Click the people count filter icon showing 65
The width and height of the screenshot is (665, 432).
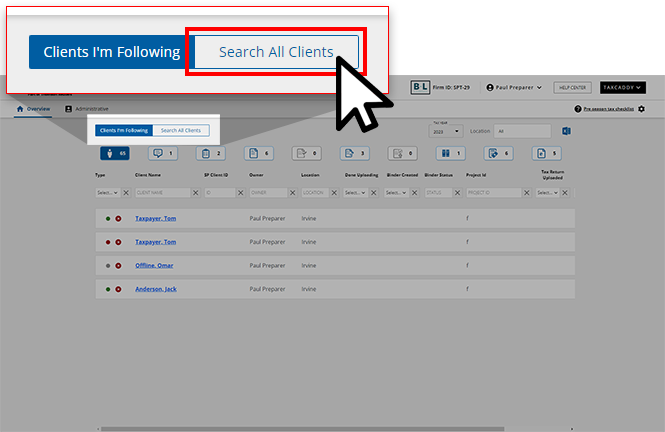click(x=114, y=154)
